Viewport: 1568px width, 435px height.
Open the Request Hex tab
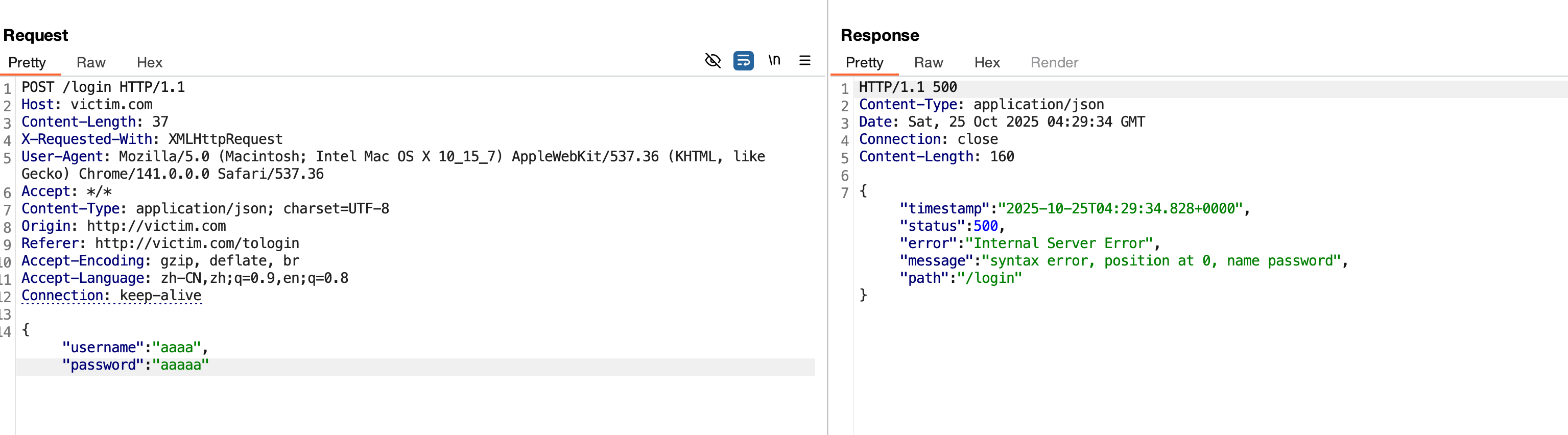[x=149, y=63]
